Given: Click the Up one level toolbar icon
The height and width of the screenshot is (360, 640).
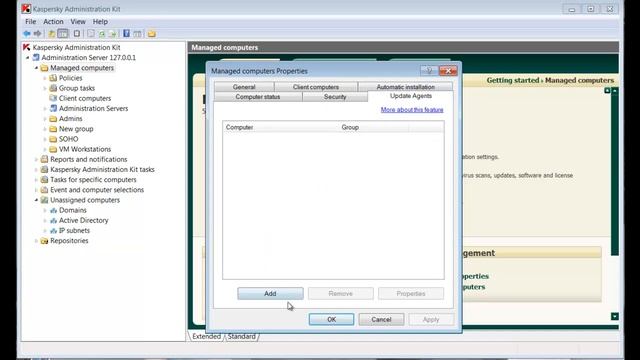Looking at the screenshot, I should pyautogui.click(x=52, y=33).
